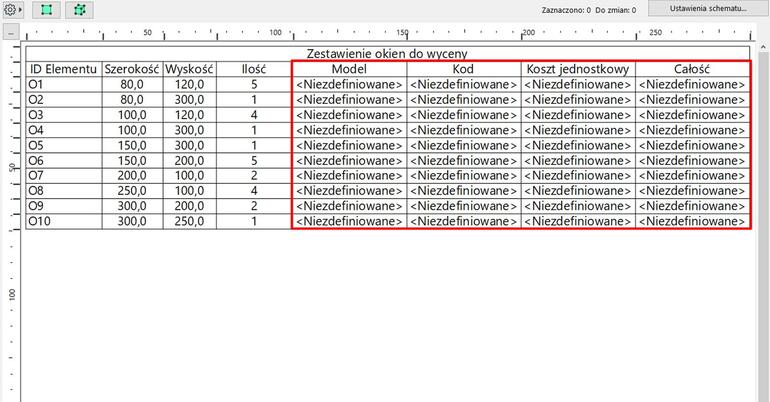Click the height 300,0 in row O2

click(190, 100)
